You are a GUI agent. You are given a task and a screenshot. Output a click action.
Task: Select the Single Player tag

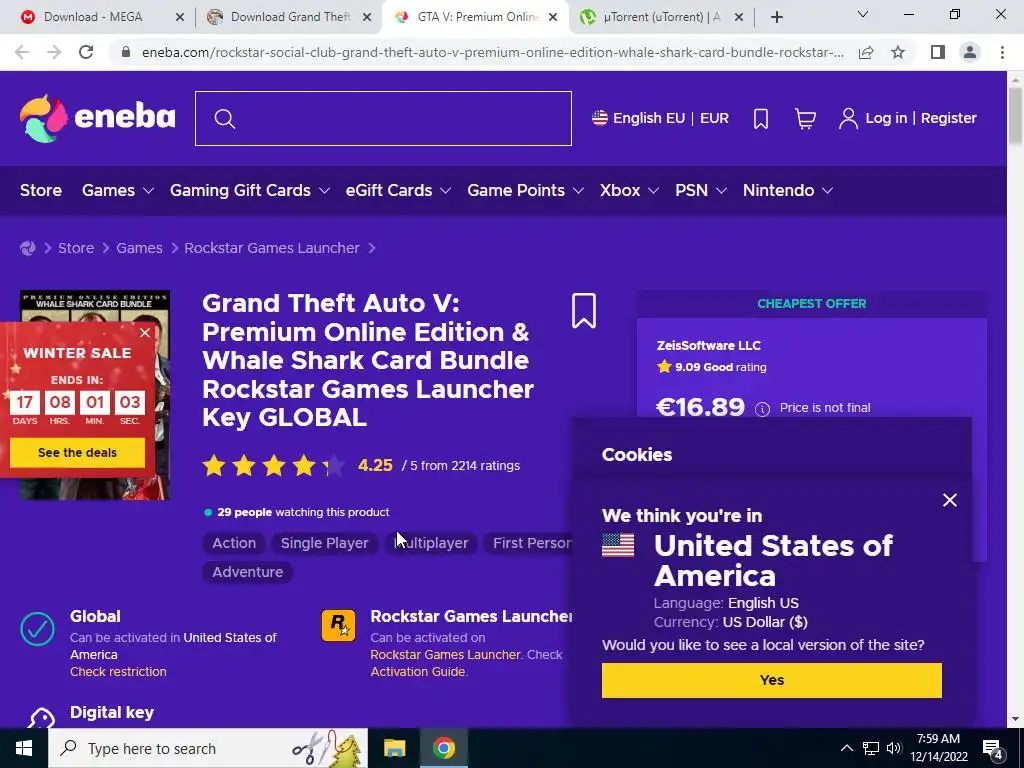click(x=325, y=543)
